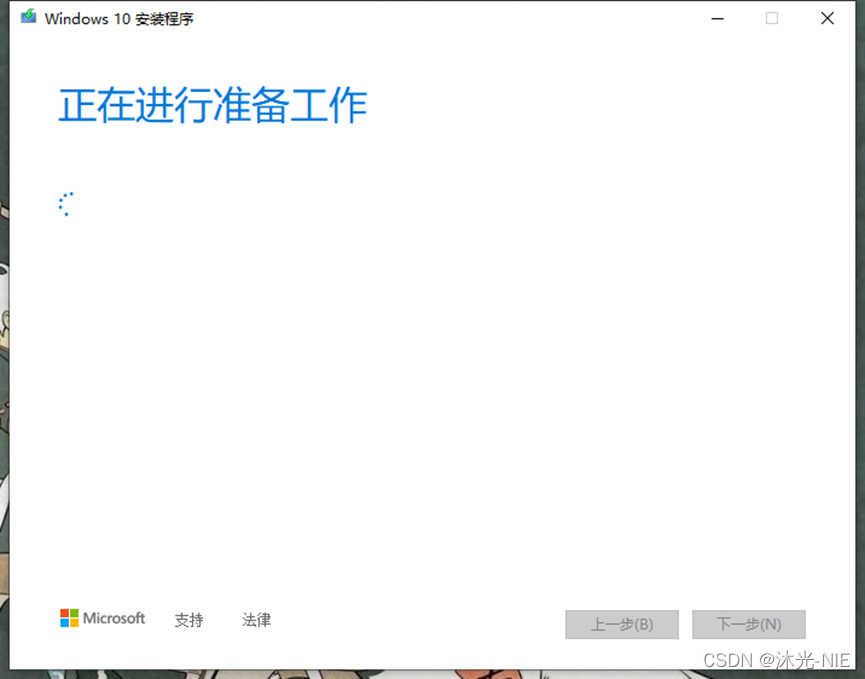Image resolution: width=865 pixels, height=679 pixels.
Task: Click the 上一步(B) back button
Action: pyautogui.click(x=622, y=624)
